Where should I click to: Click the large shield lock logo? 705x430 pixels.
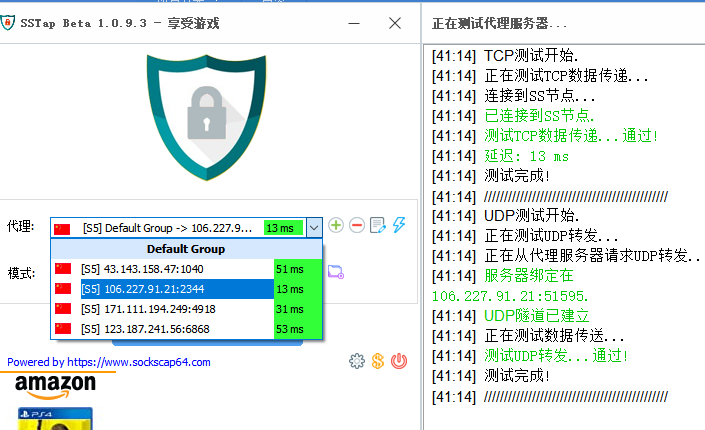click(x=206, y=118)
